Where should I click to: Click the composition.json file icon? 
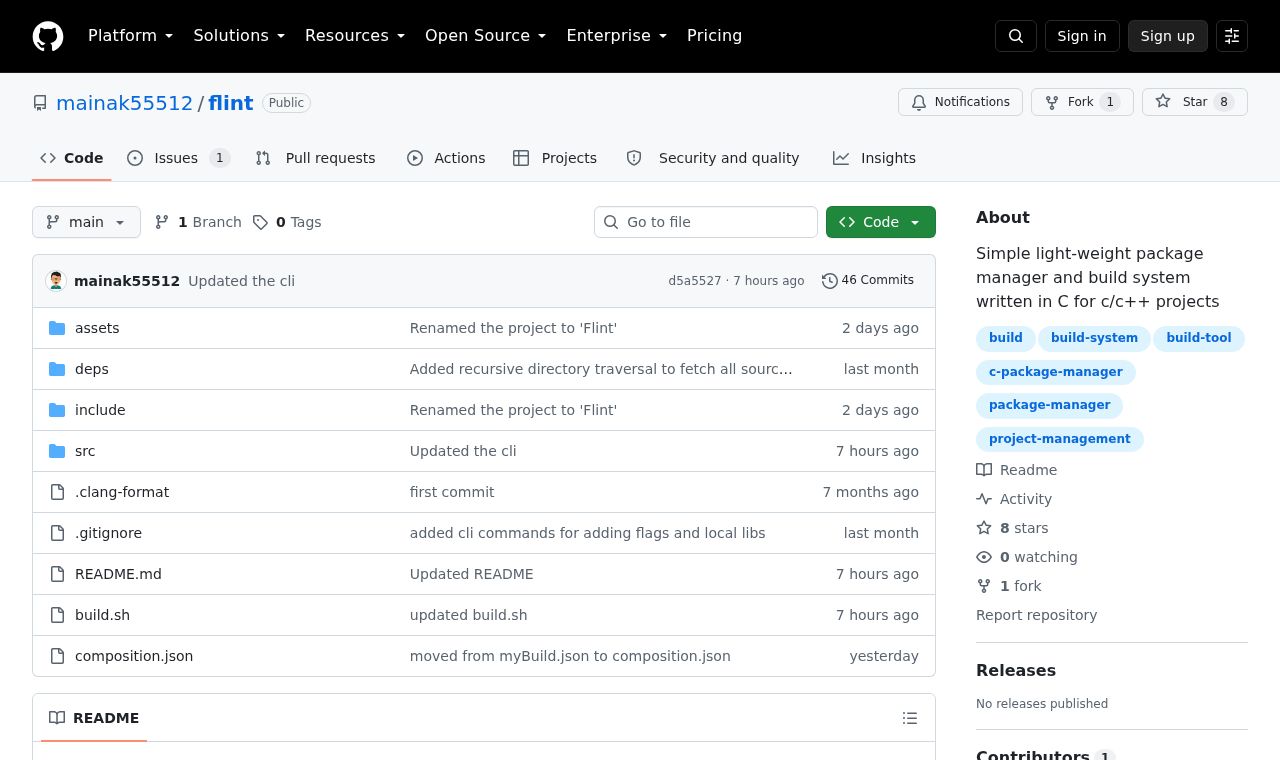click(57, 656)
